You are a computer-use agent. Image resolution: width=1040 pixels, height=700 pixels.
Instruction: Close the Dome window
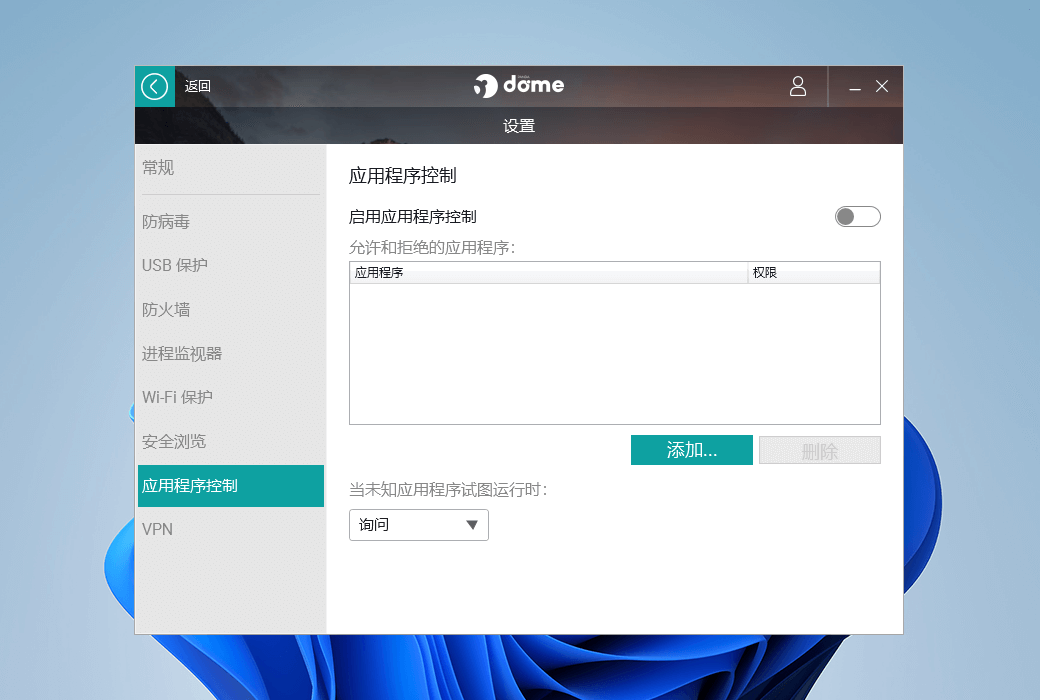coord(882,87)
